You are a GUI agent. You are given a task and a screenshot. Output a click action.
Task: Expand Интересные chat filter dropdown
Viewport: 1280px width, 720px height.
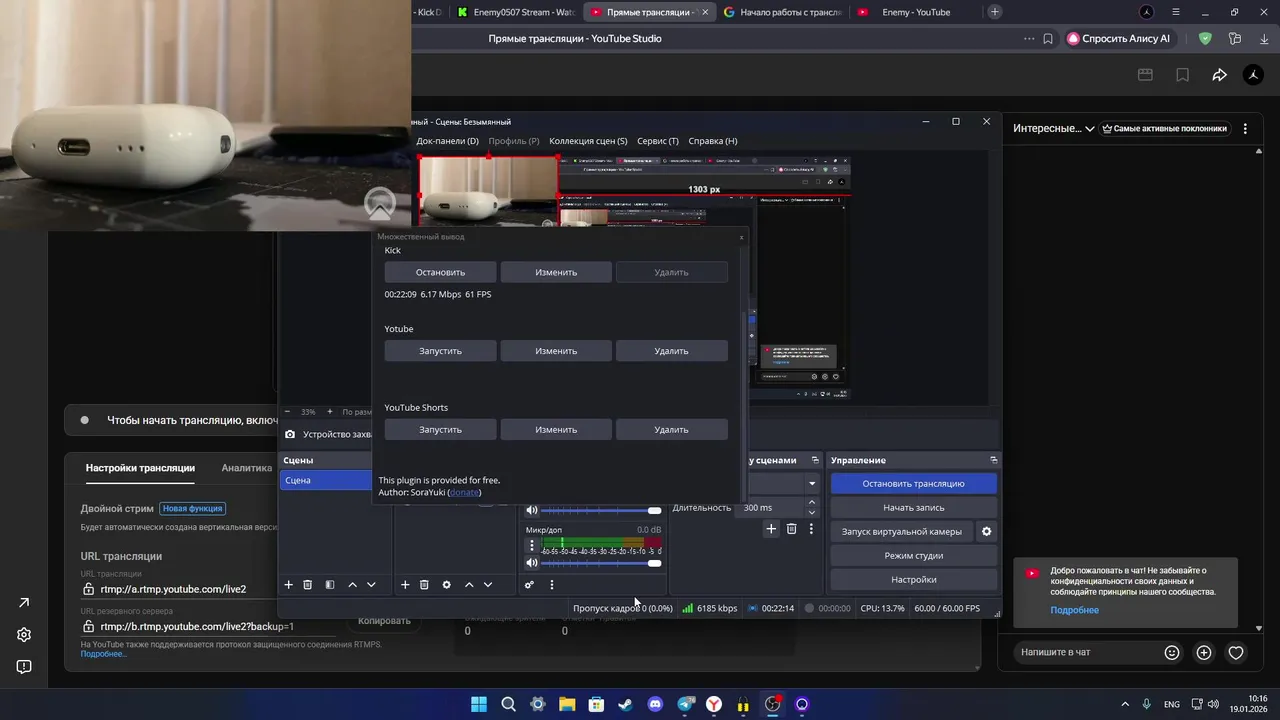1054,128
